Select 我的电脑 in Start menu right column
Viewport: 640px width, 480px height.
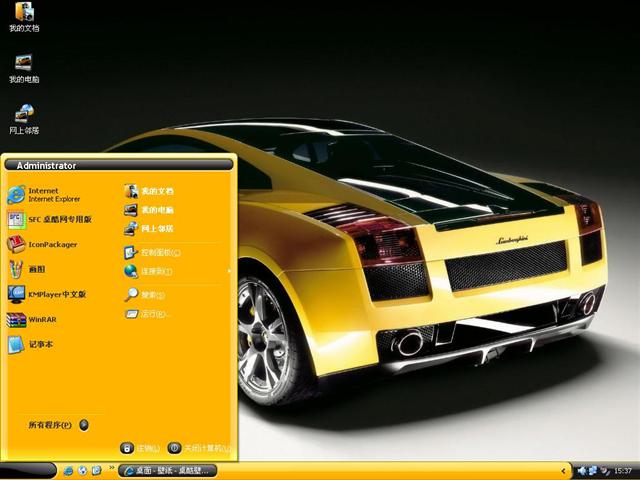[155, 210]
